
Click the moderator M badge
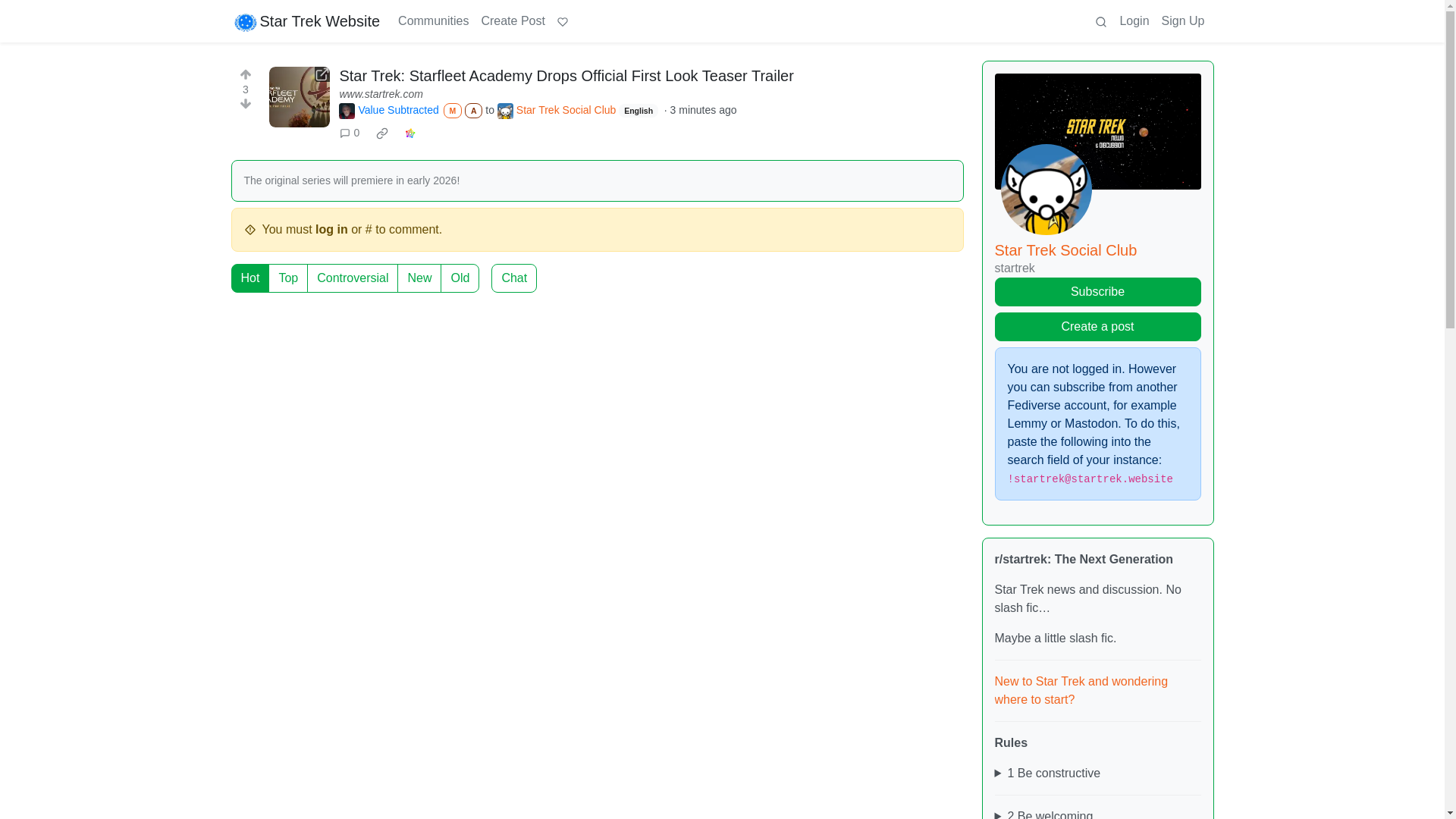tap(453, 111)
